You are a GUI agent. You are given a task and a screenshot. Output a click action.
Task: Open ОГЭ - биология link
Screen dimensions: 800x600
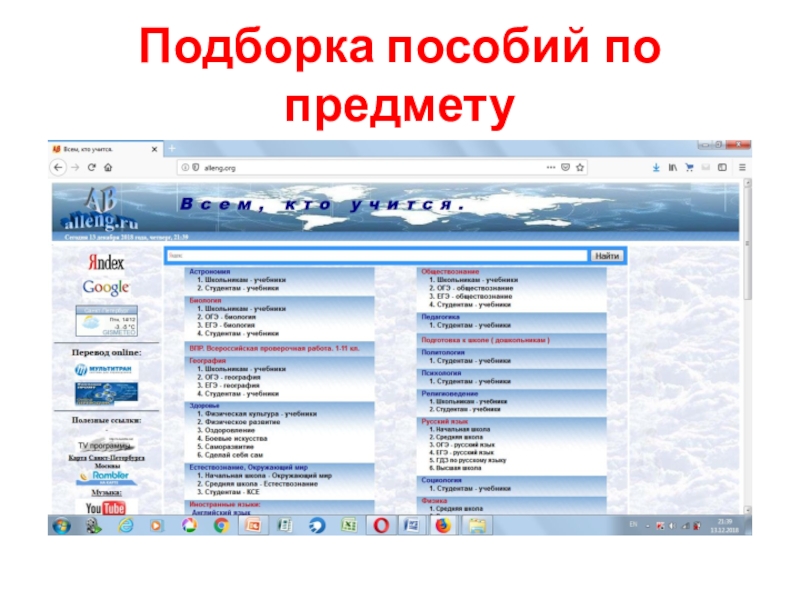point(230,317)
